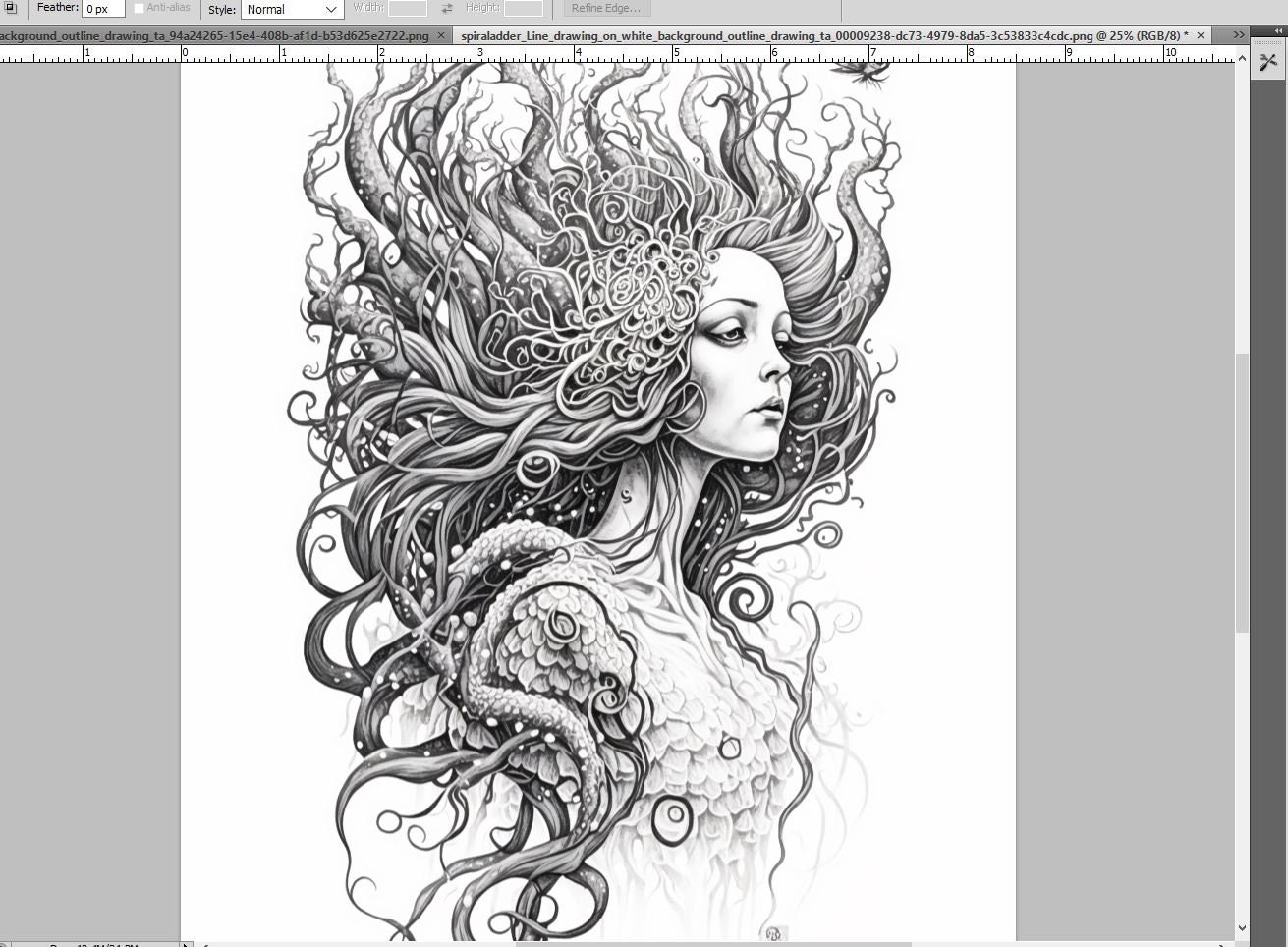Close the spiraladder tab at 25% (RGB/8)

[1201, 35]
